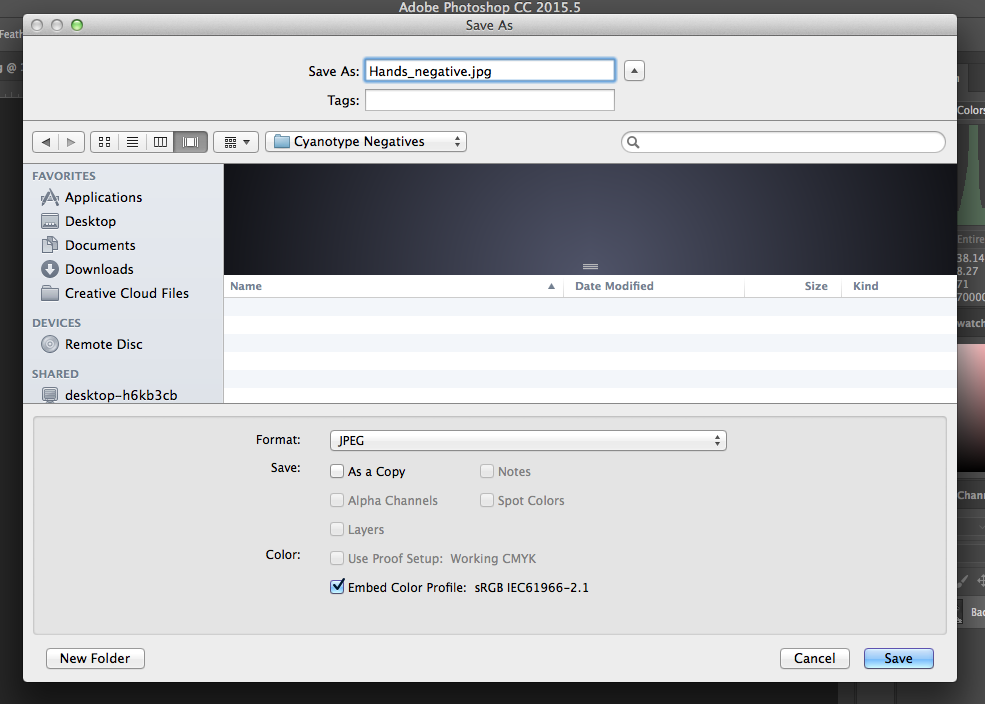
Task: Switch to list view
Action: click(132, 142)
